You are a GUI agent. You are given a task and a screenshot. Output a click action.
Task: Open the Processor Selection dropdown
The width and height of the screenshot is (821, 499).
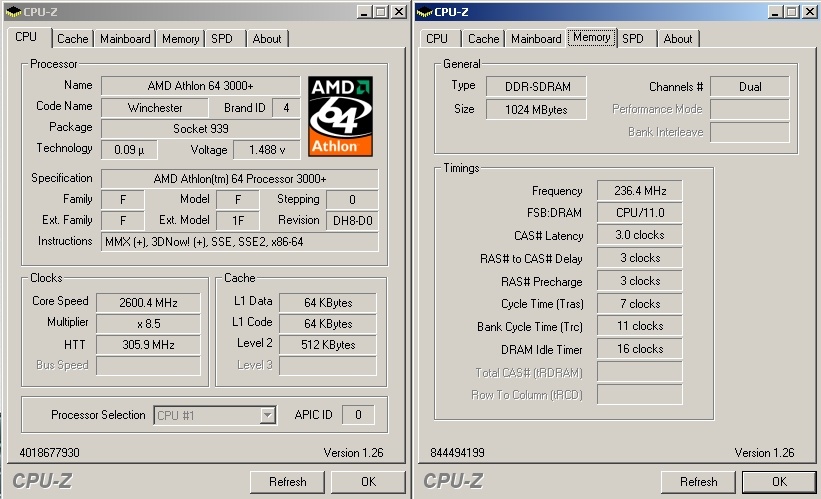point(268,415)
